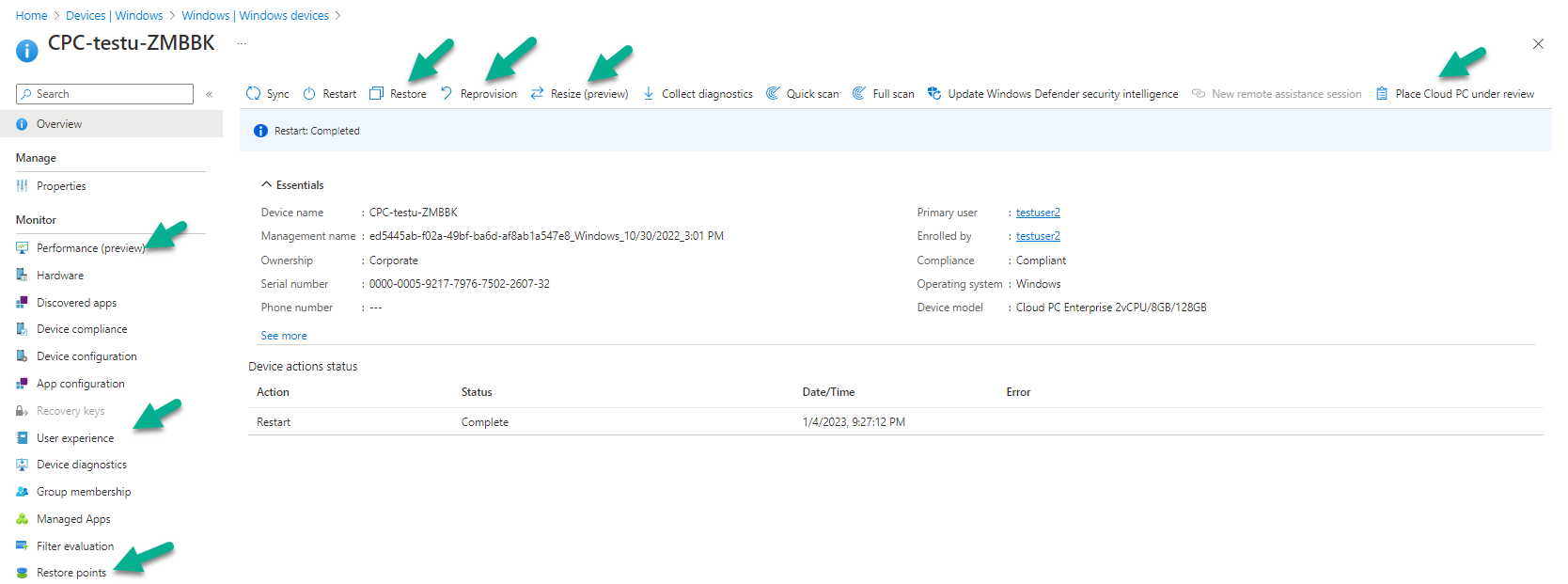Click the Restart toolbar button label
1568x584 pixels.
(x=339, y=94)
